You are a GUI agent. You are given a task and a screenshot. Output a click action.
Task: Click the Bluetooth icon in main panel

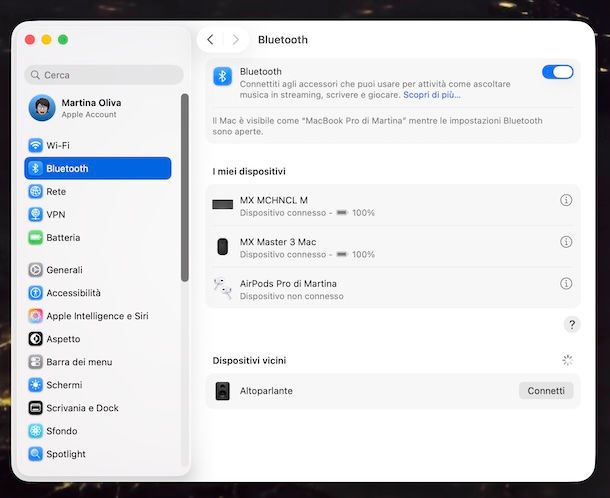coord(223,76)
